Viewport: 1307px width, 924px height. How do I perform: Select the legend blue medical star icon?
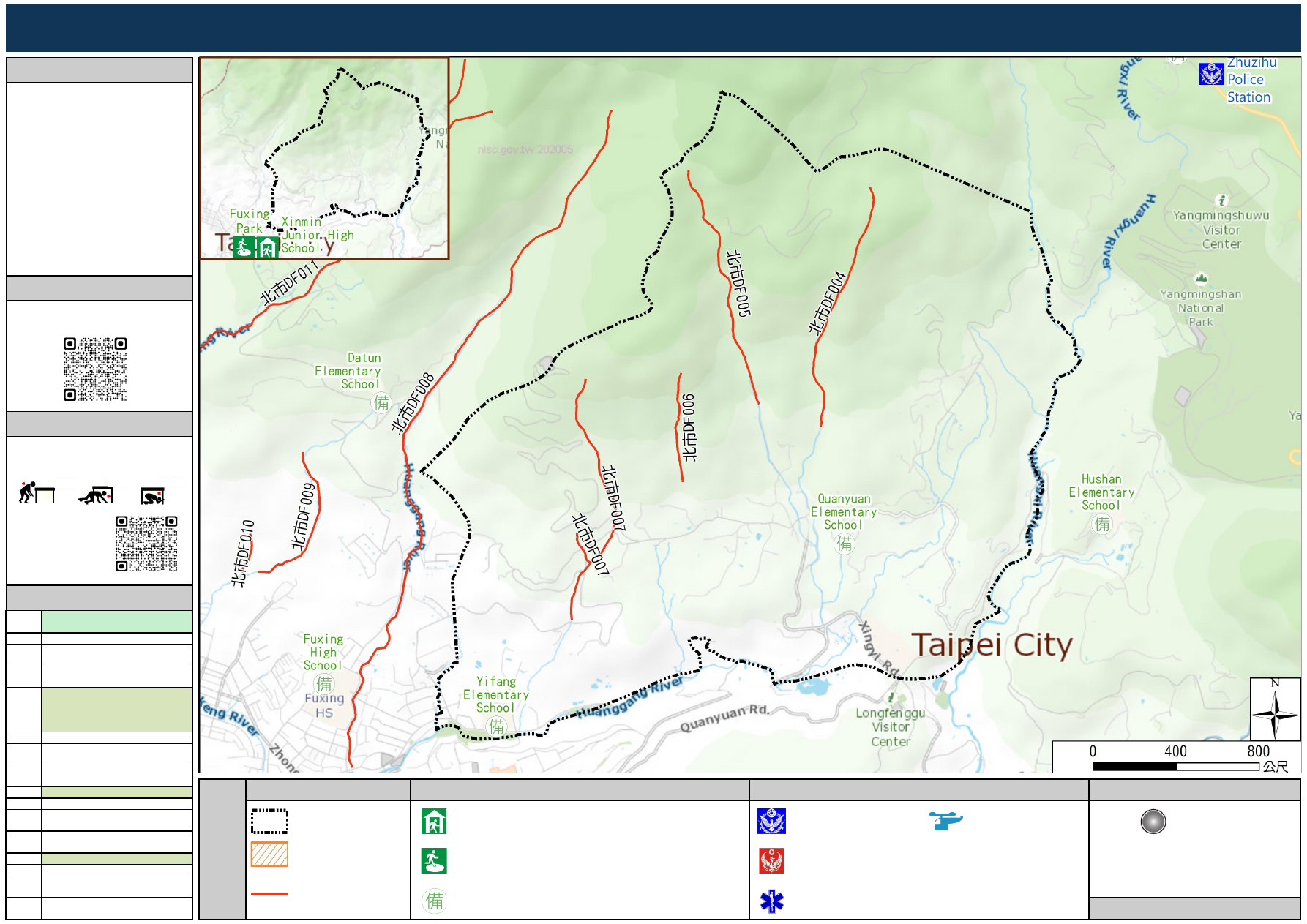(x=771, y=901)
